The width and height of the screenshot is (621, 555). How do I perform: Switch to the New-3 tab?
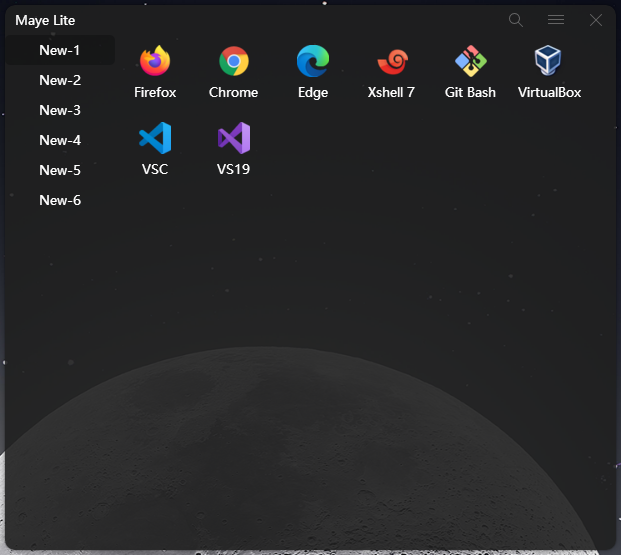click(x=60, y=110)
